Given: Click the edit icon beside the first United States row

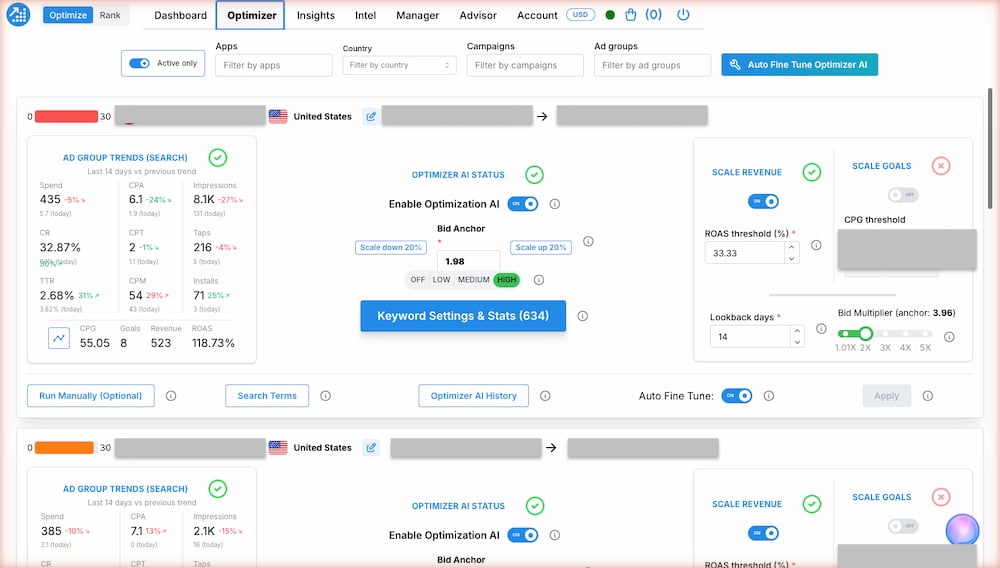Looking at the screenshot, I should click(x=371, y=117).
